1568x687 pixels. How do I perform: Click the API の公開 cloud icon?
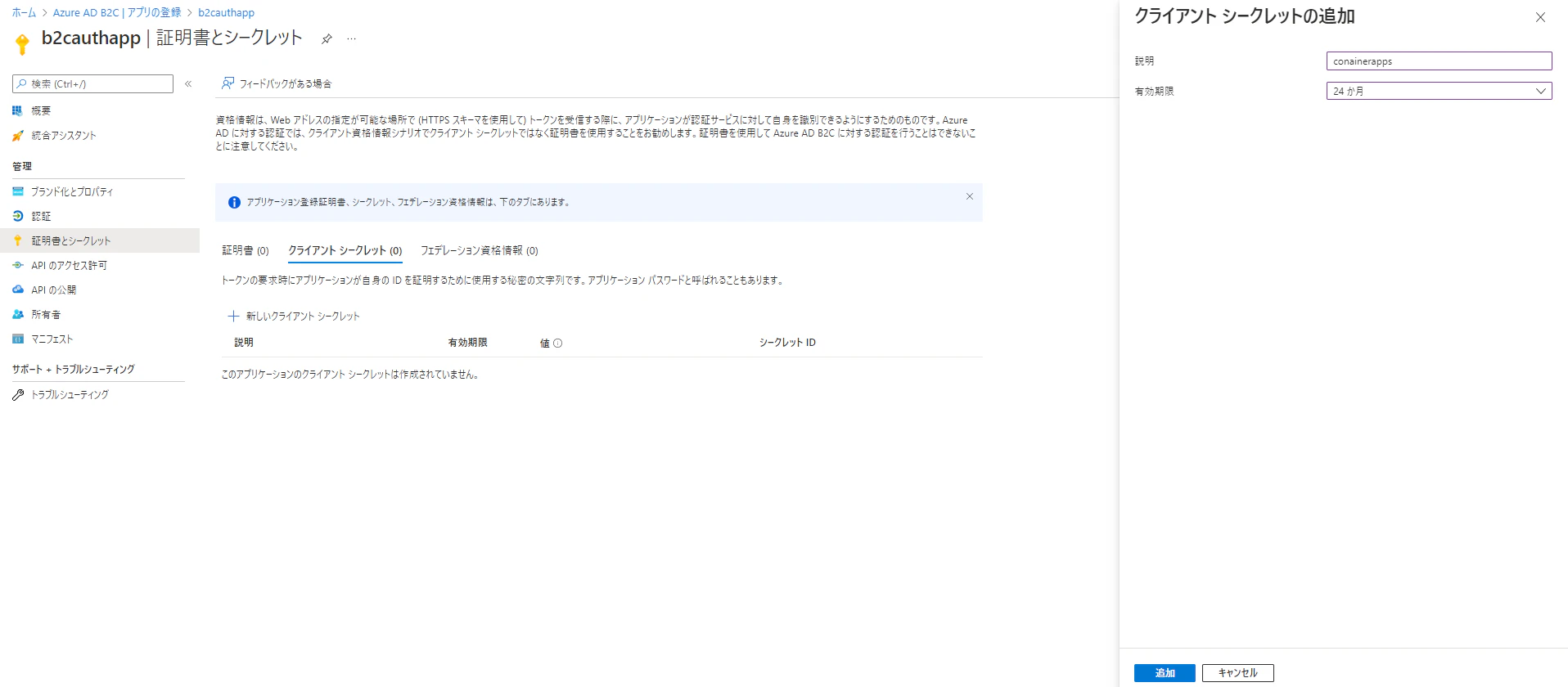click(18, 290)
